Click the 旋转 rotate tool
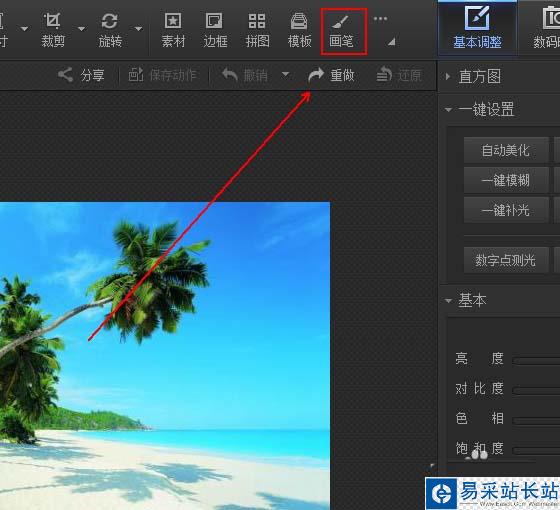Image resolution: width=560 pixels, height=510 pixels. (x=110, y=30)
